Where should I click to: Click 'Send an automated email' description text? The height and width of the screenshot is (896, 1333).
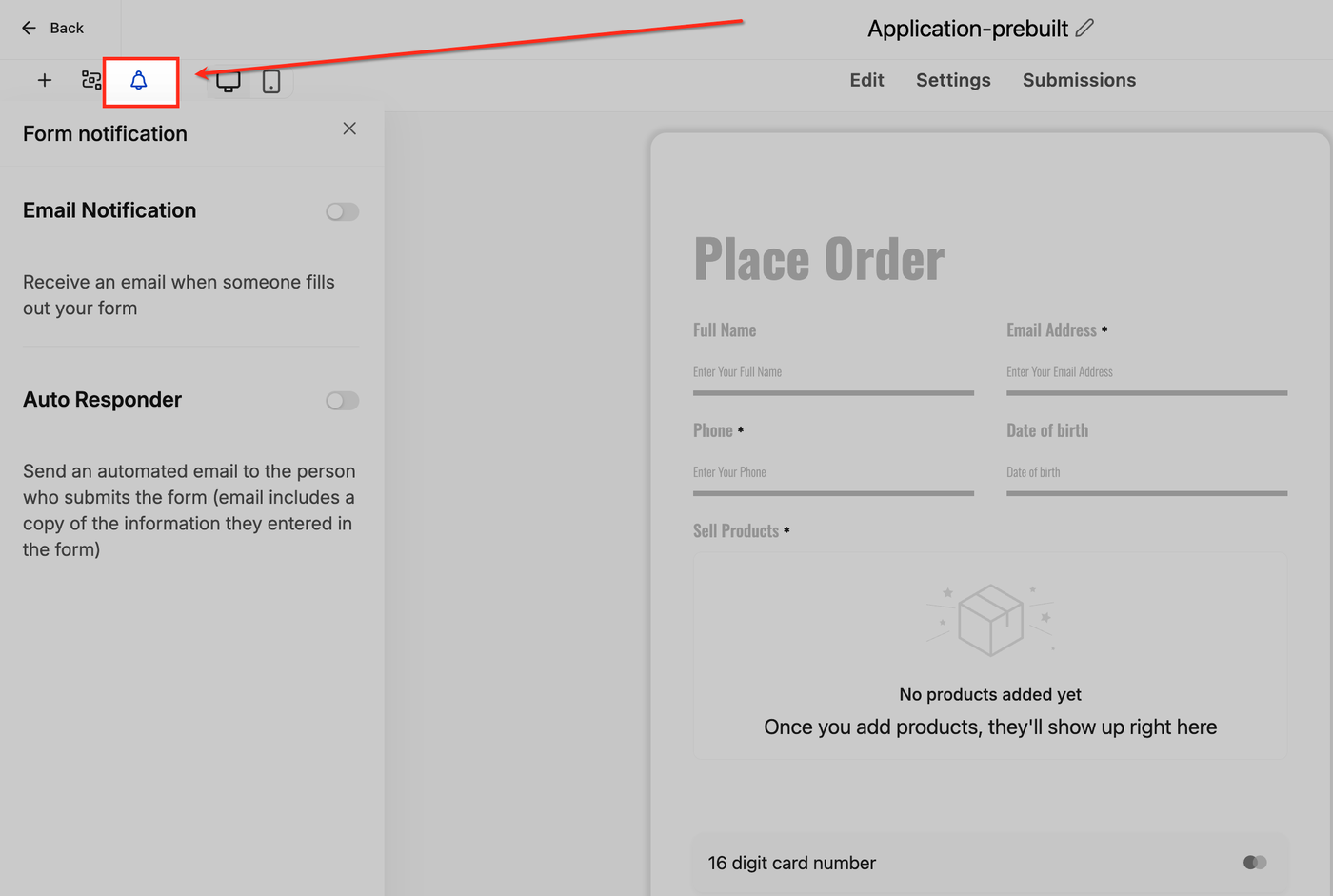tap(189, 510)
